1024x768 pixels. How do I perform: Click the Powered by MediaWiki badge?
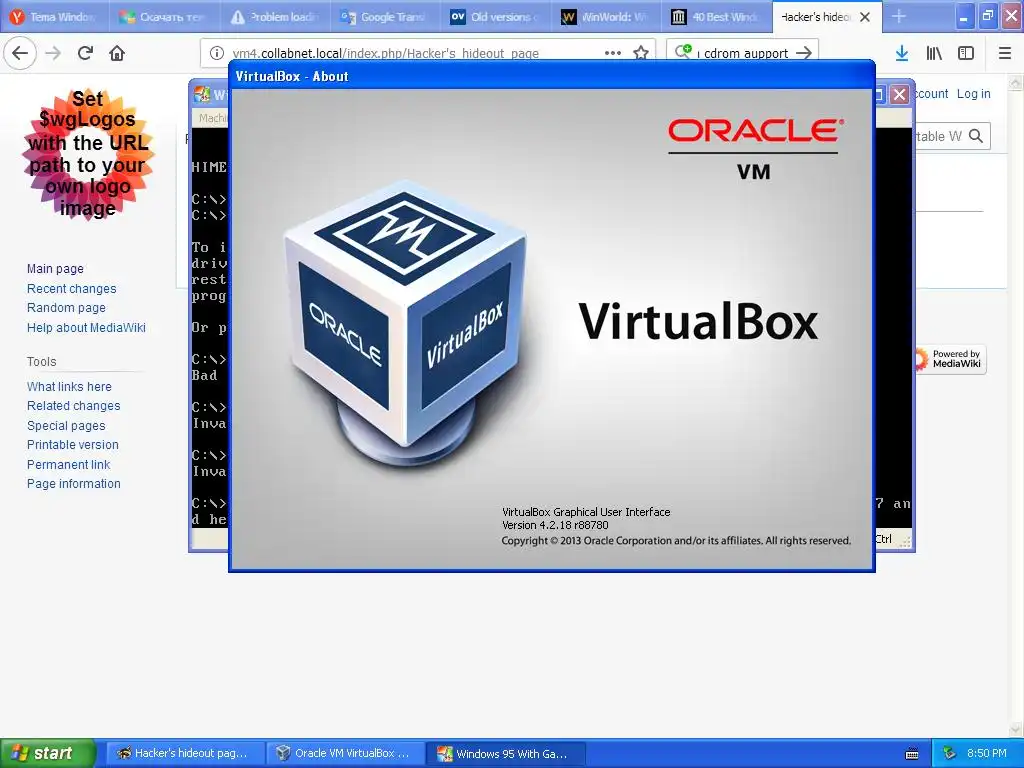(x=950, y=359)
